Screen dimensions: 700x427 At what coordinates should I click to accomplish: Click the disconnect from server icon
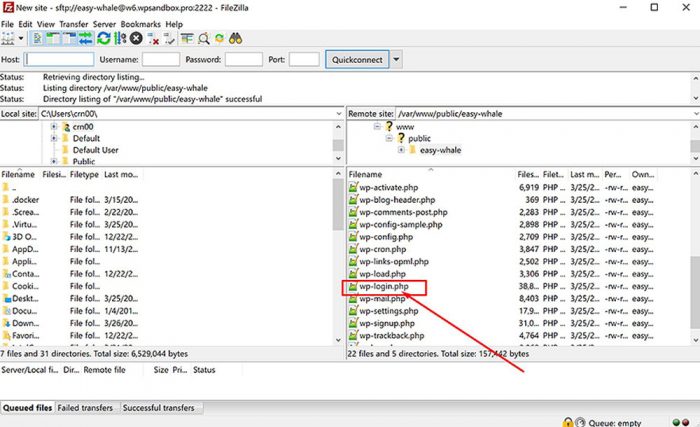click(153, 38)
